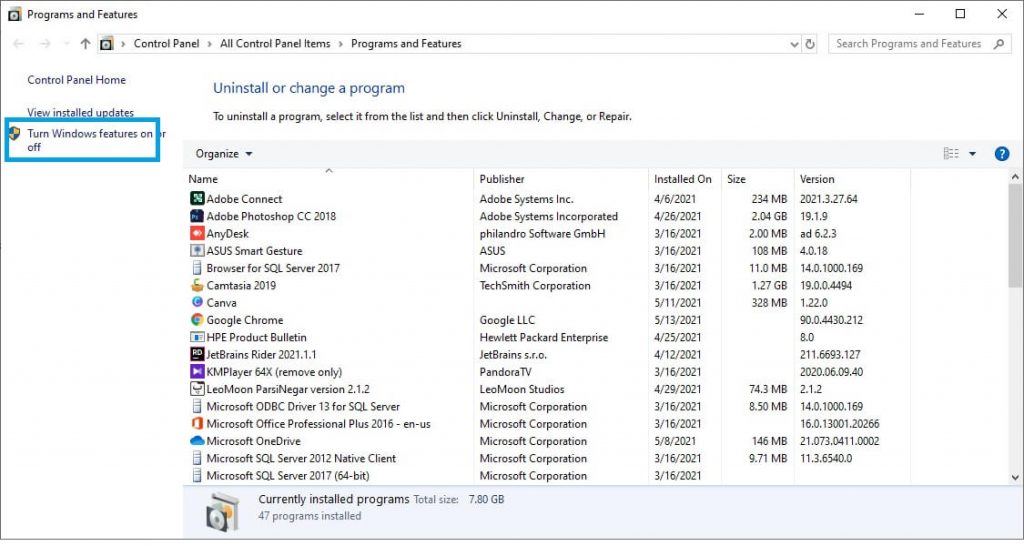1024x546 pixels.
Task: Click the change view list icon
Action: point(951,153)
